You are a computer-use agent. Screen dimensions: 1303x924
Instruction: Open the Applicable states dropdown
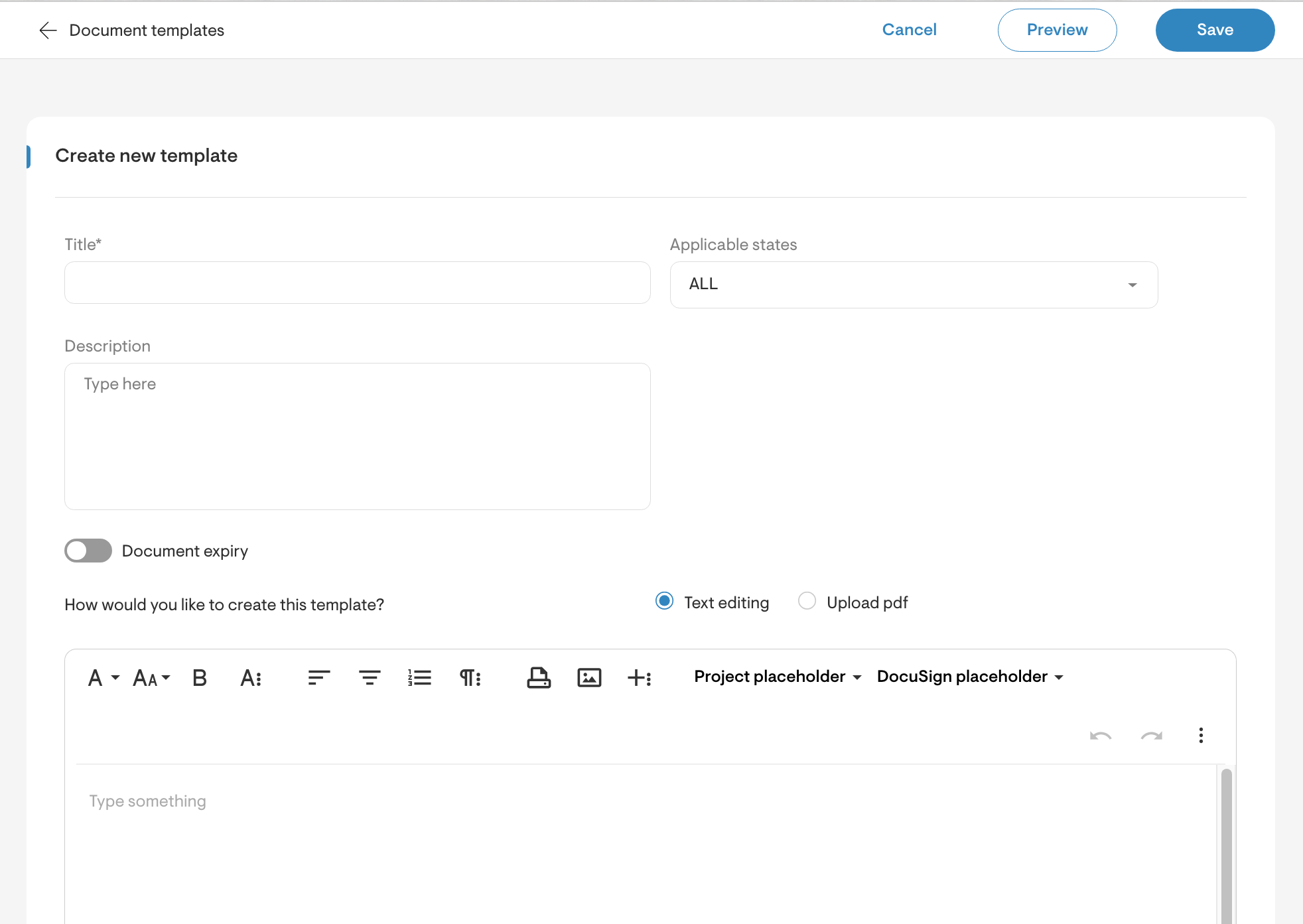914,285
